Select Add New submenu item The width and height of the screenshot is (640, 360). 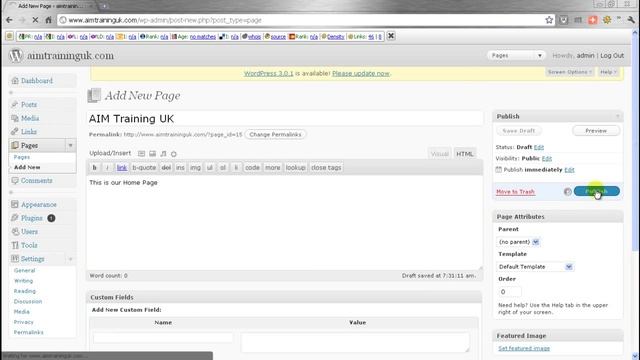click(27, 167)
